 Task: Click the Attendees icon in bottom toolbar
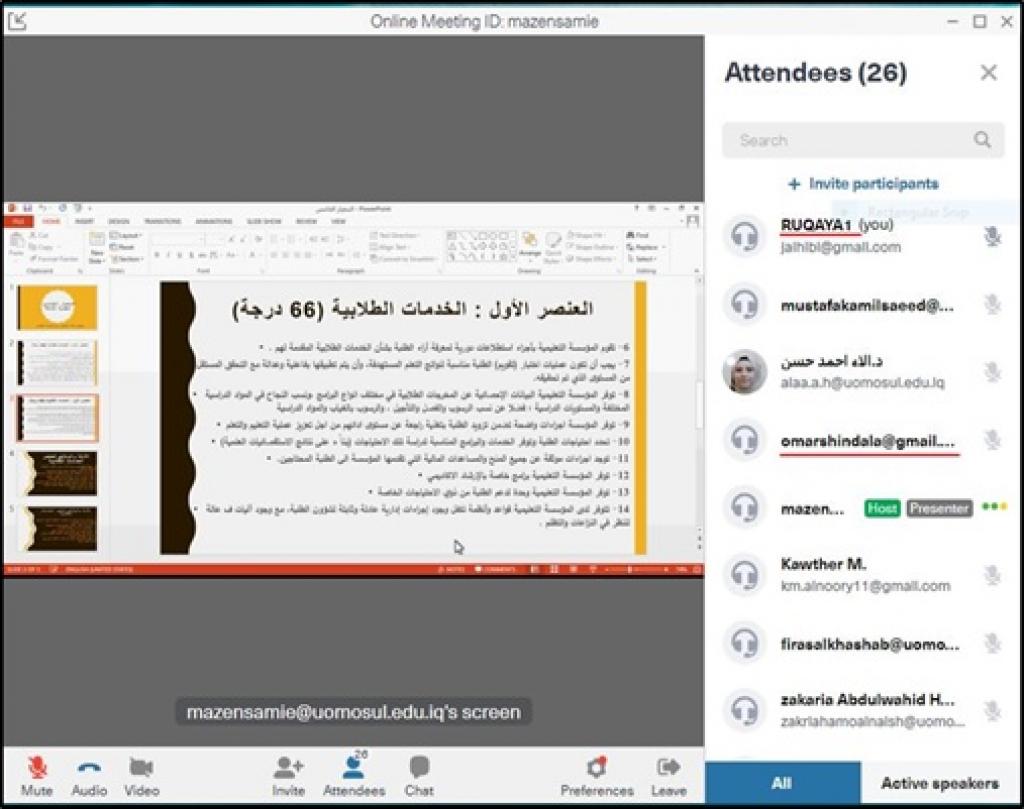pos(353,768)
